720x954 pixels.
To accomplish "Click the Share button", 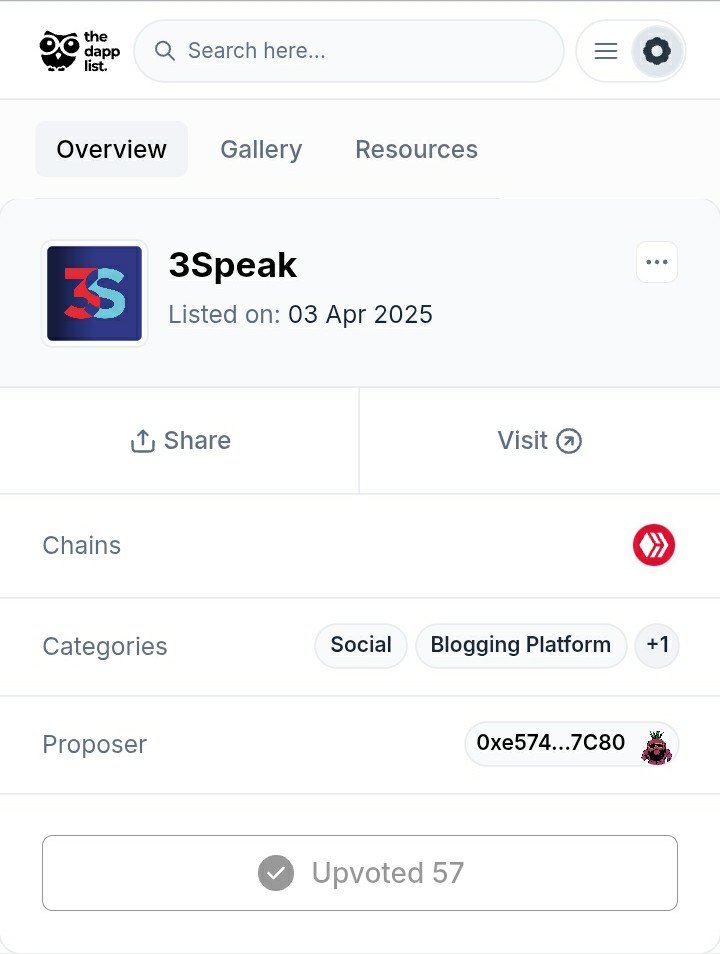I will 180,440.
